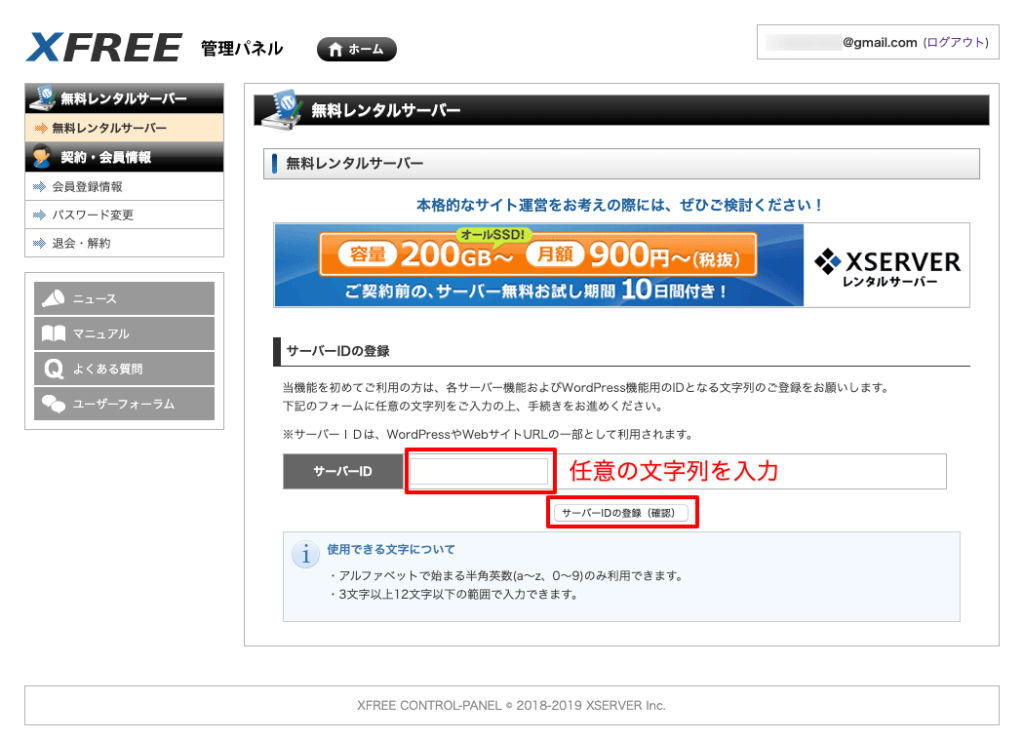Viewport: 1024px width, 742px height.
Task: Click the 契約・会員情報 sidebar header
Action: 124,157
